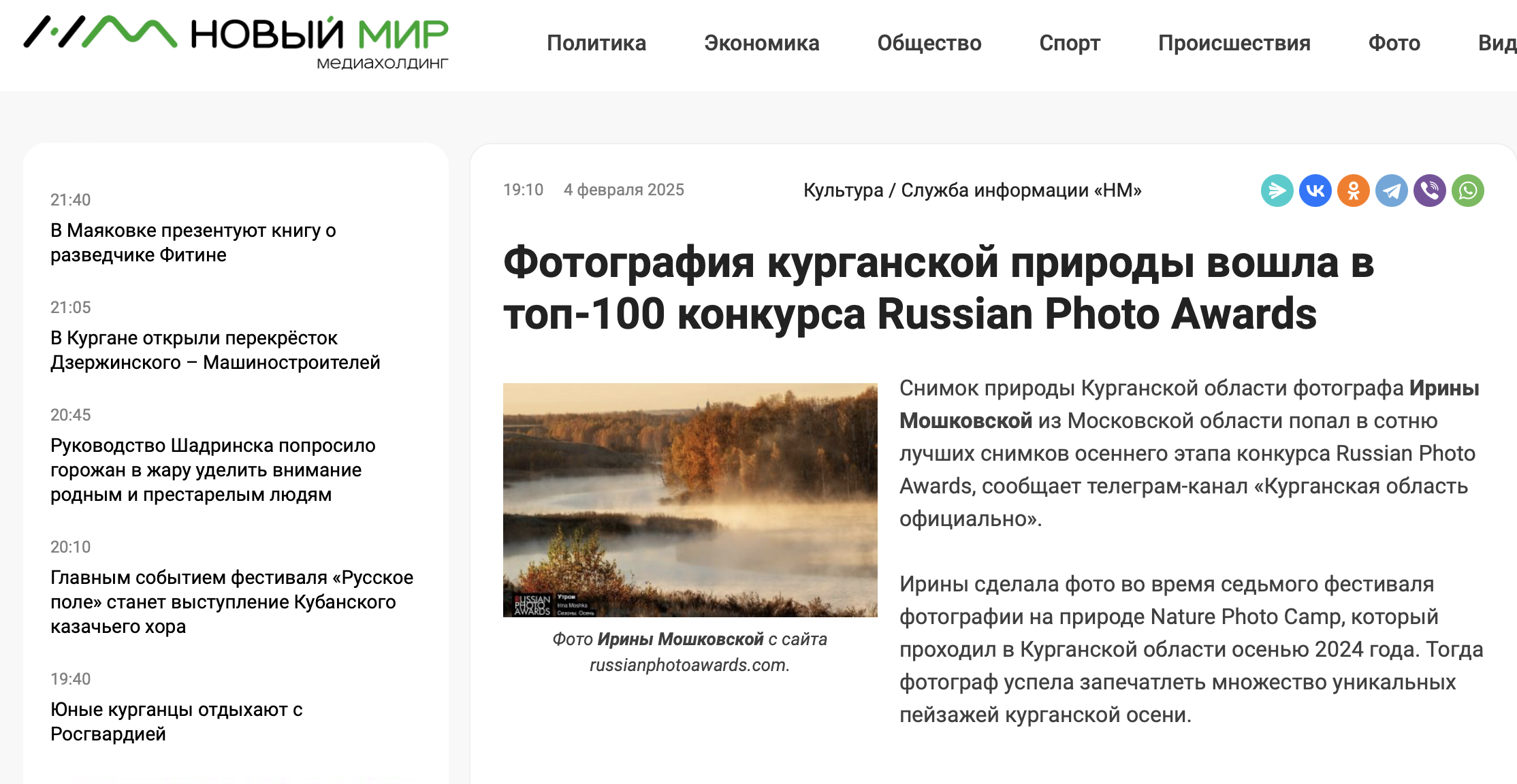Screen dimensions: 1517x784
Task: Open the Фото section
Action: tap(1394, 43)
